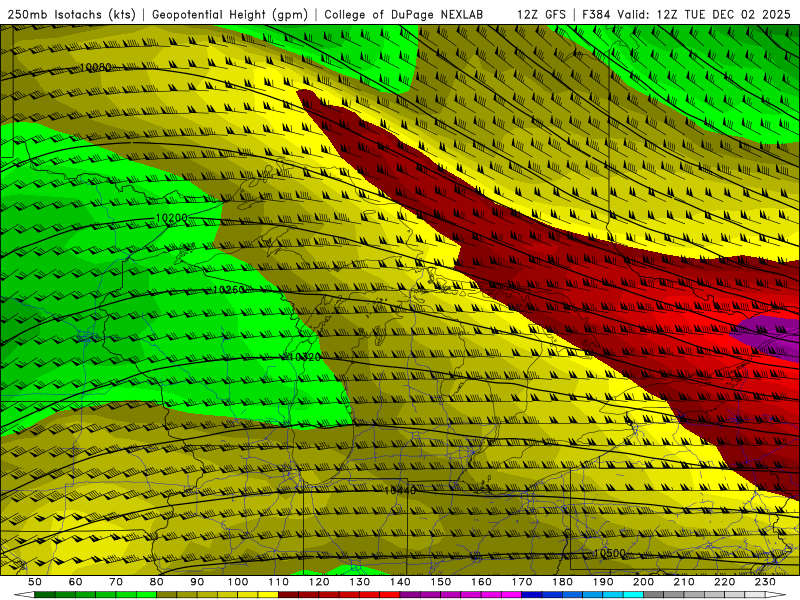Click the 200 value on the color scale
Image resolution: width=800 pixels, height=600 pixels.
point(643,582)
